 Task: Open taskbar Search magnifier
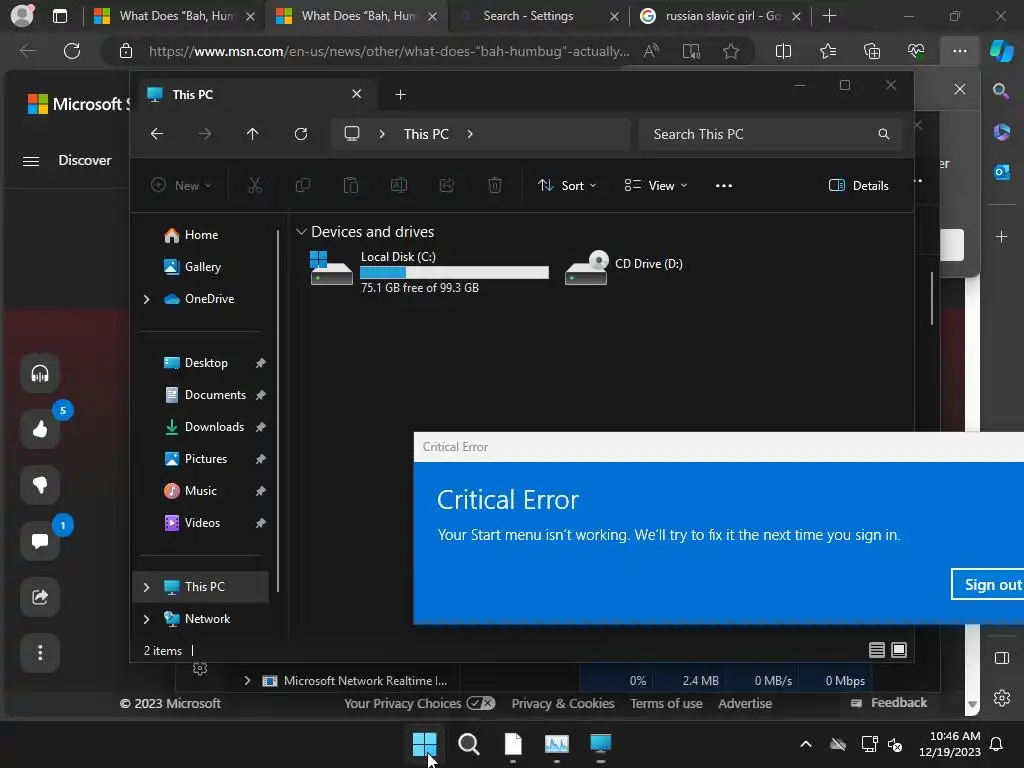click(x=469, y=744)
